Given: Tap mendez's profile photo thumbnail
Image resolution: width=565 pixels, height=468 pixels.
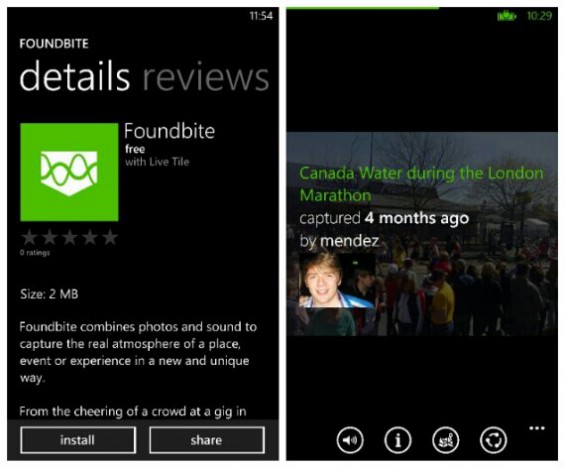Looking at the screenshot, I should [337, 280].
